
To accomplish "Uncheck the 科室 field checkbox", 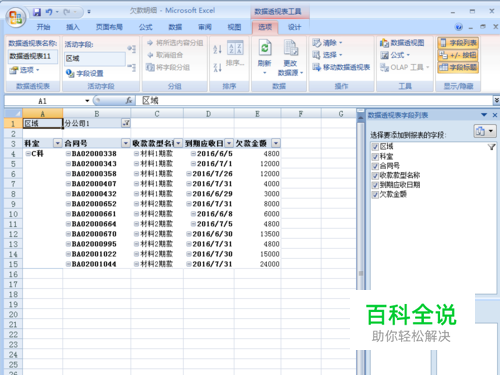I will coord(375,156).
